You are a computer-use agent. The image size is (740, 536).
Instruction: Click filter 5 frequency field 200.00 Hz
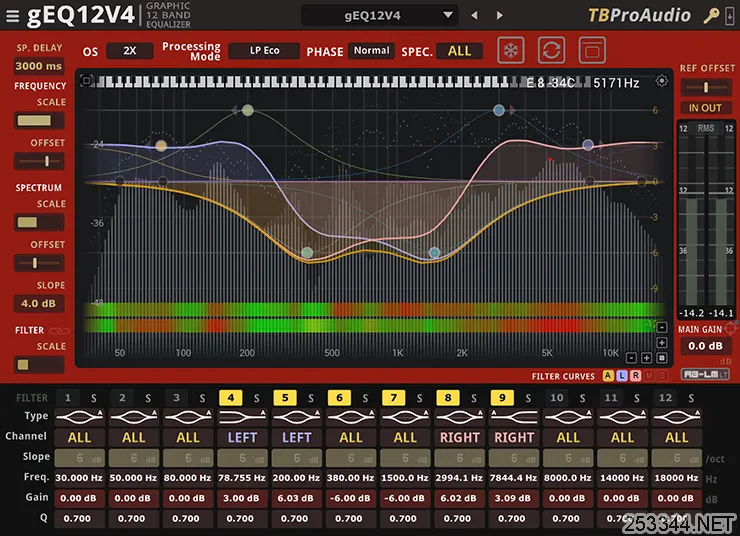coord(296,478)
